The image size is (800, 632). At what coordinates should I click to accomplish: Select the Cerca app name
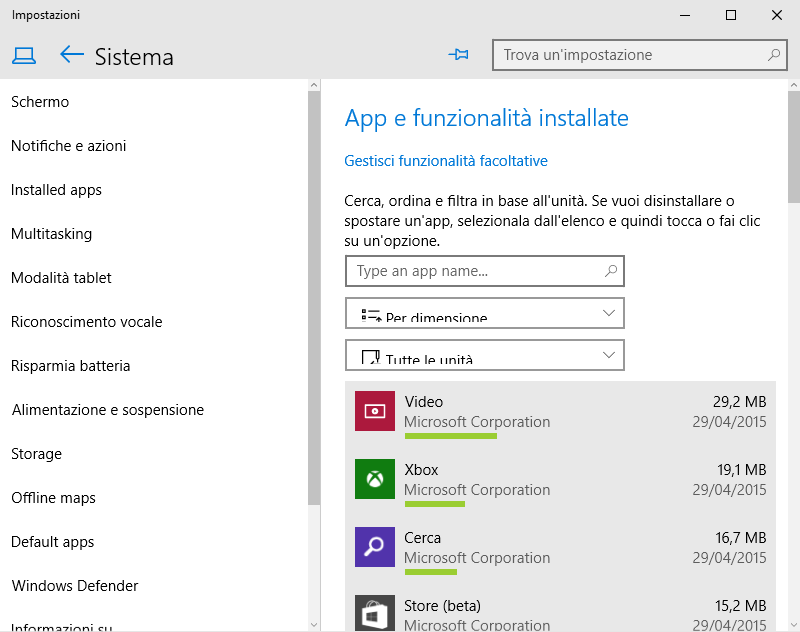(x=422, y=538)
